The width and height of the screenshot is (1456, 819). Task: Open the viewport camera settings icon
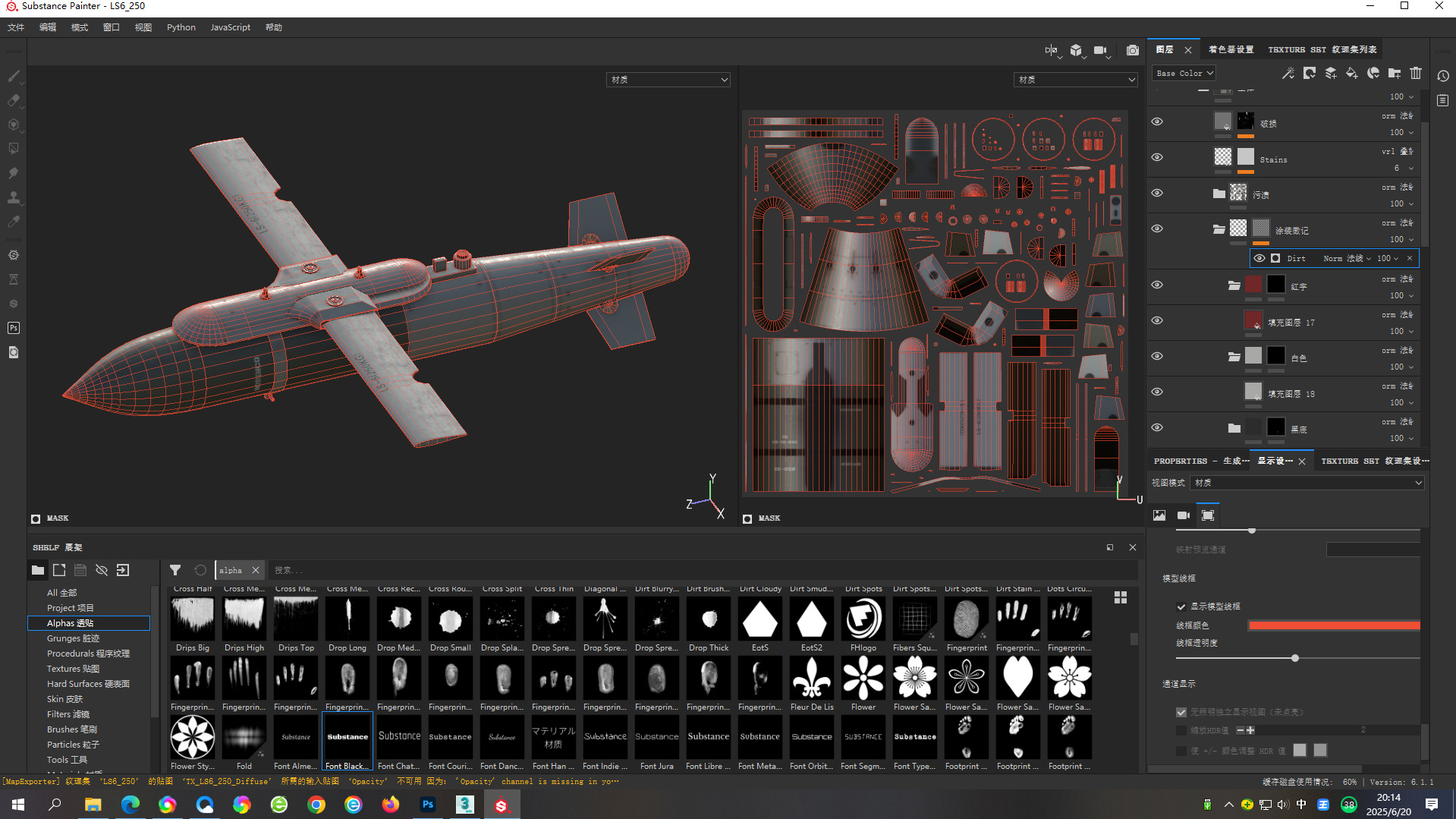coord(1101,50)
